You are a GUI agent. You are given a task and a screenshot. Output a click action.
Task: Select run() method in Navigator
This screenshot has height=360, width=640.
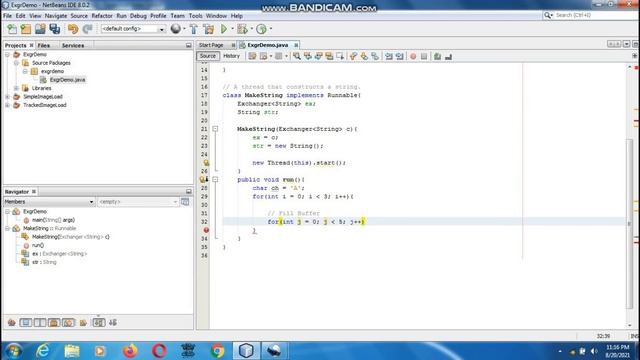click(x=38, y=245)
